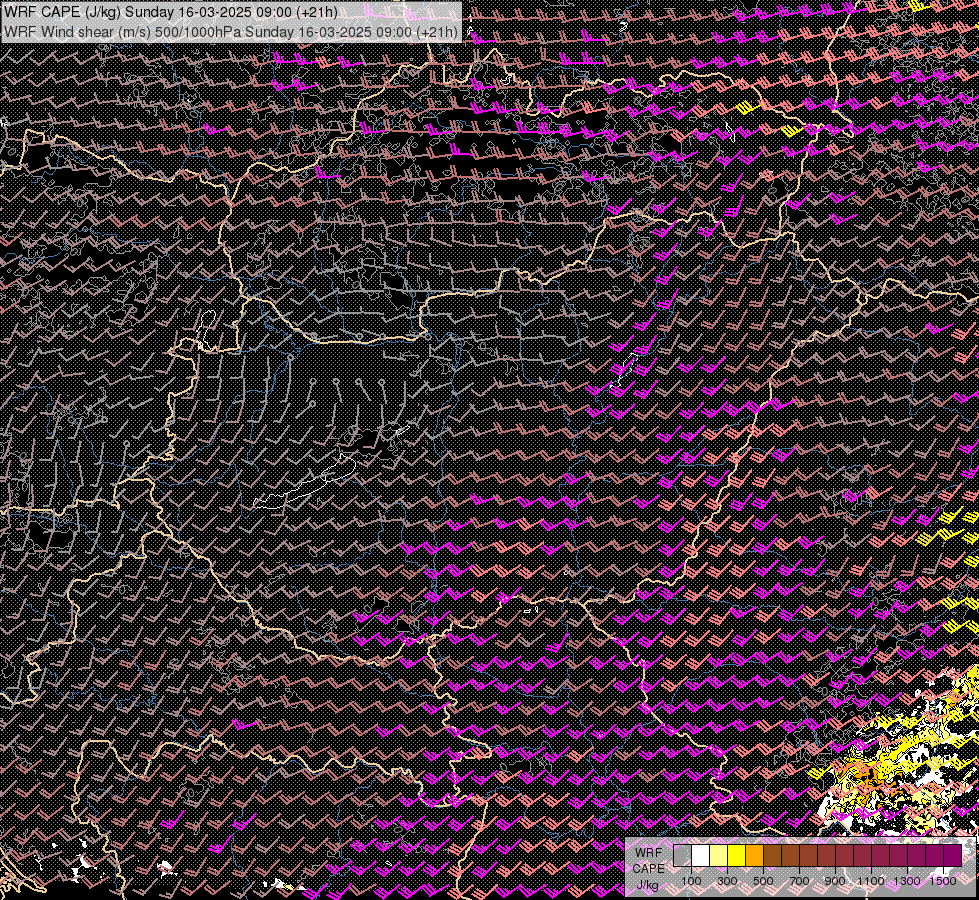The width and height of the screenshot is (979, 900).
Task: Click the '100' legend value label
Action: click(691, 881)
